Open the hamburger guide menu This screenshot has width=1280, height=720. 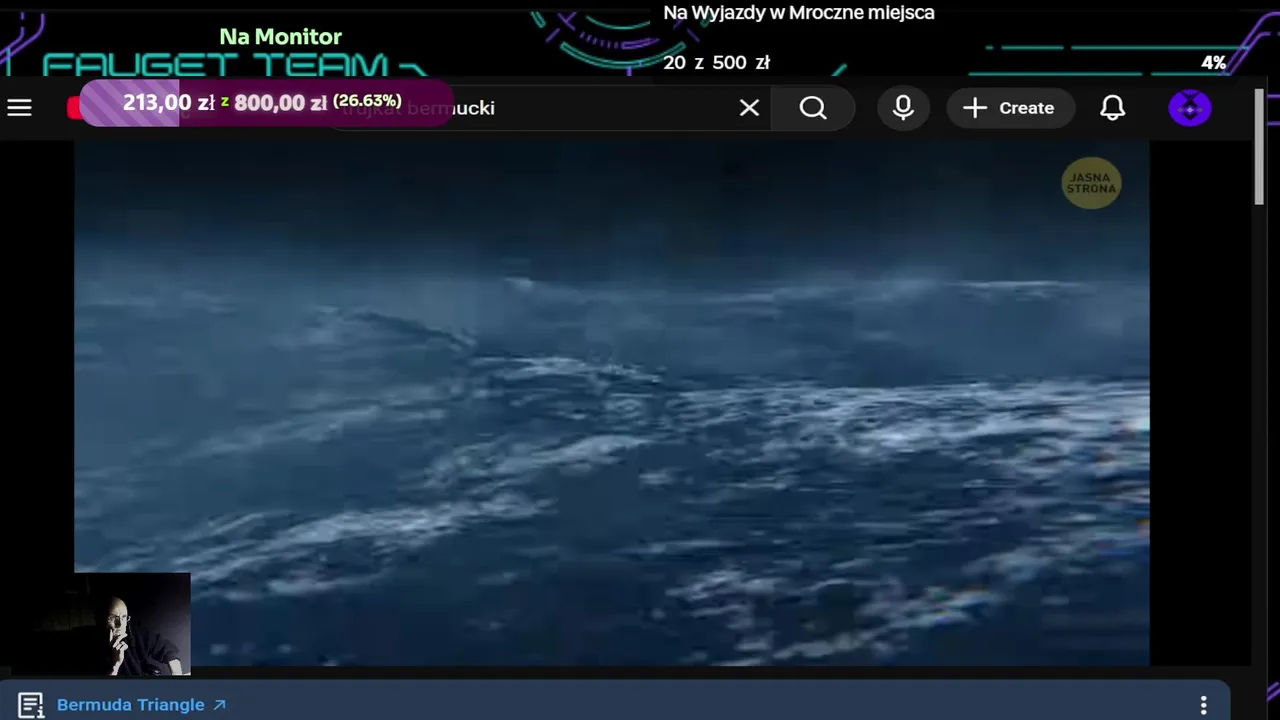coord(20,108)
